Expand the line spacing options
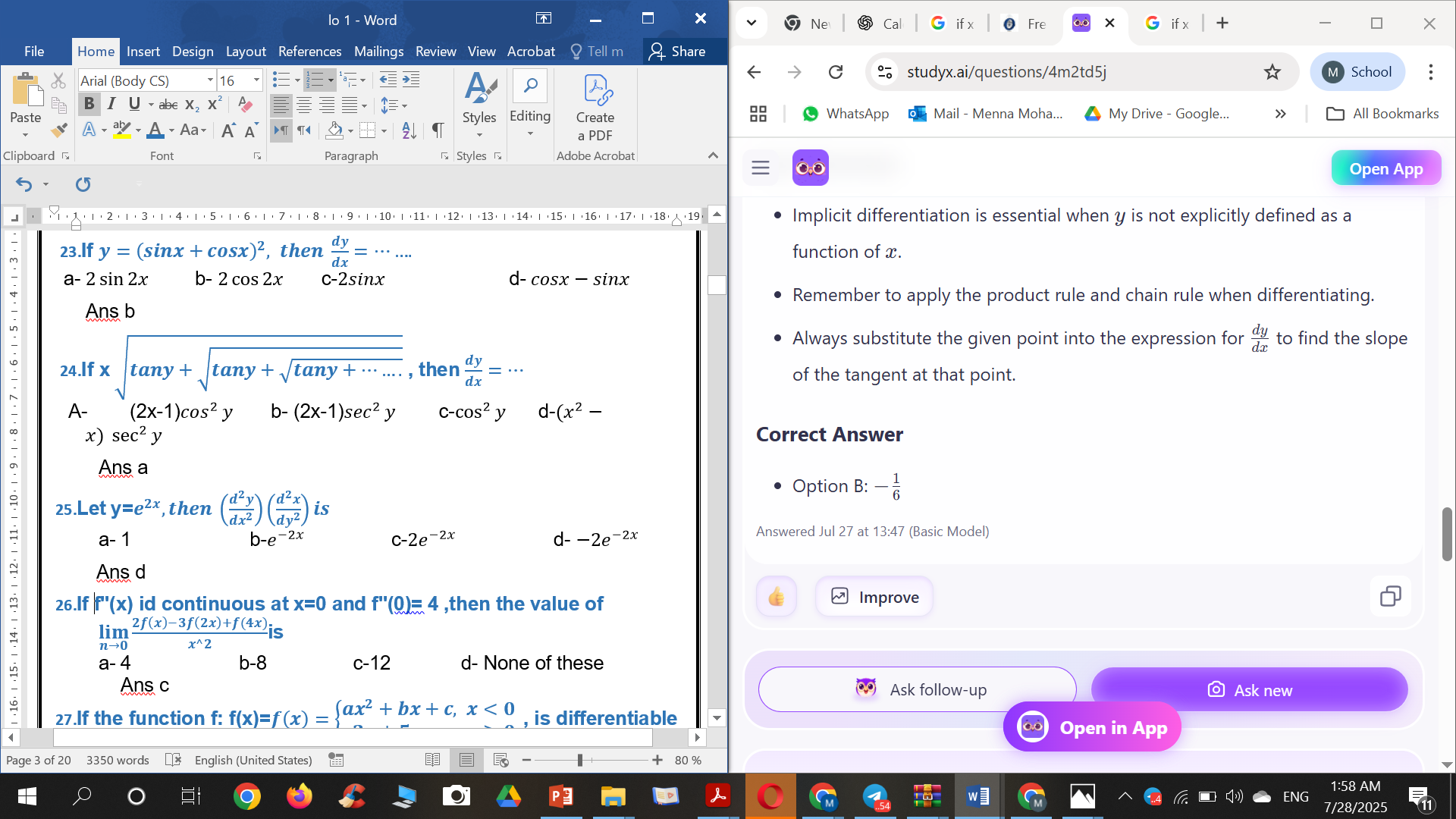This screenshot has height=819, width=1456. pyautogui.click(x=404, y=105)
